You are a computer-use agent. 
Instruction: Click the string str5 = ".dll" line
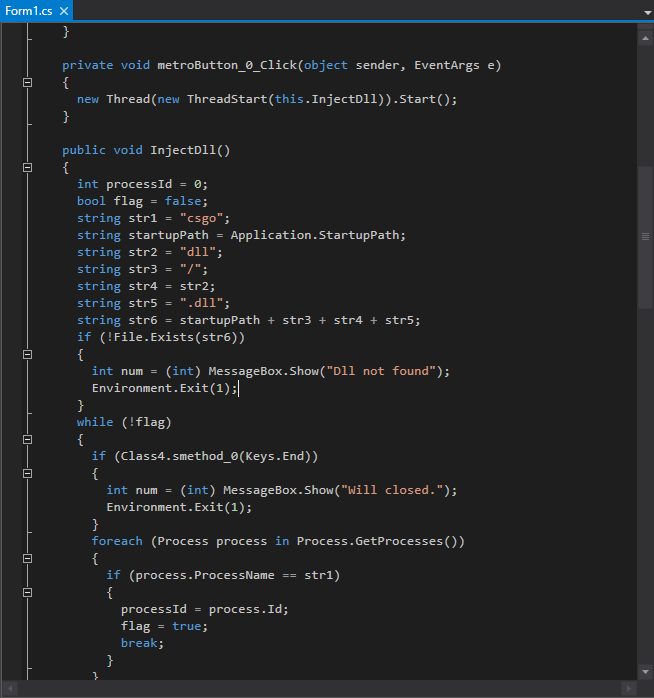point(154,303)
